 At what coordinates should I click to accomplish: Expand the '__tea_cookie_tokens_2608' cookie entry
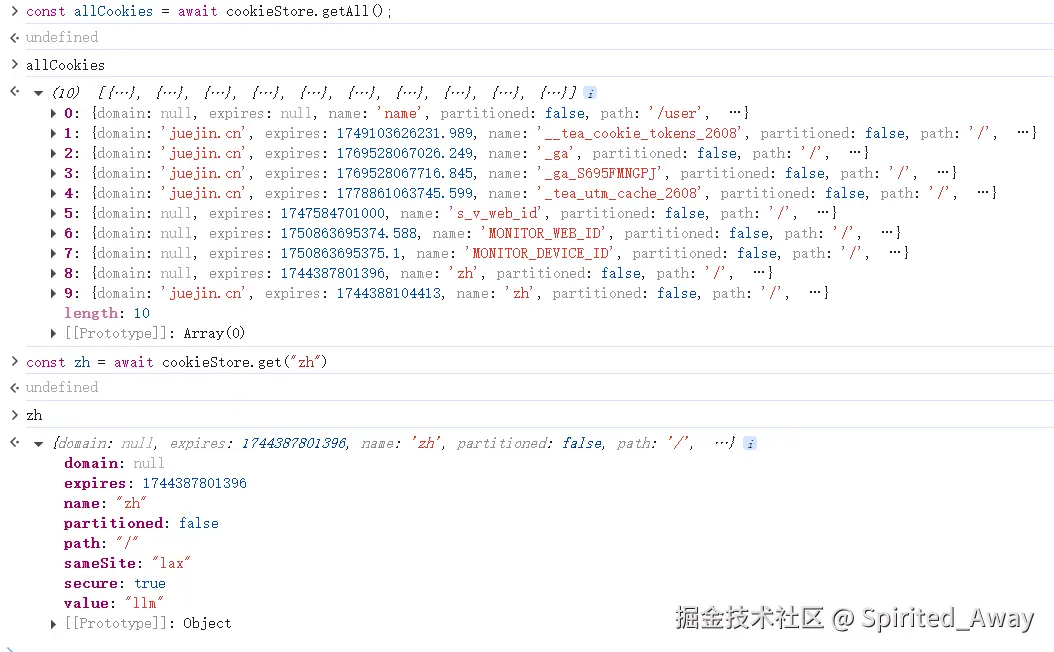[x=54, y=133]
